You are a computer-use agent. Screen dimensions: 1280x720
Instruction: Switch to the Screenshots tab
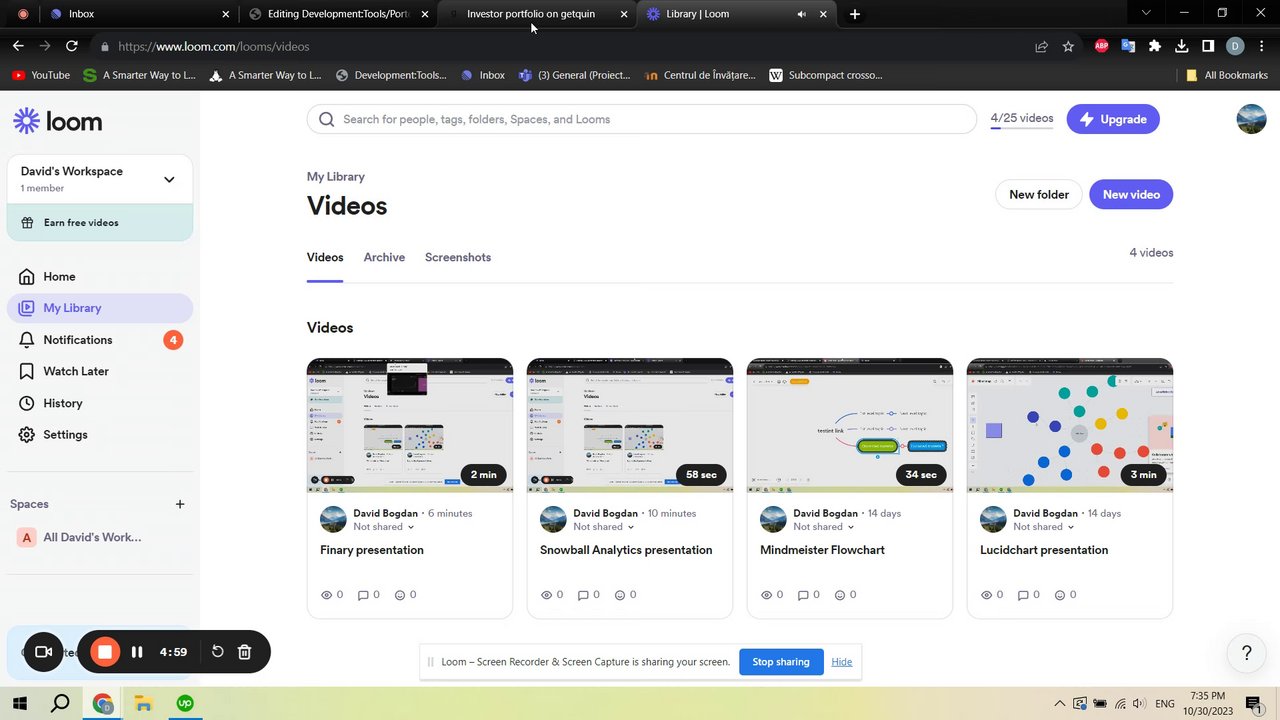pyautogui.click(x=458, y=257)
